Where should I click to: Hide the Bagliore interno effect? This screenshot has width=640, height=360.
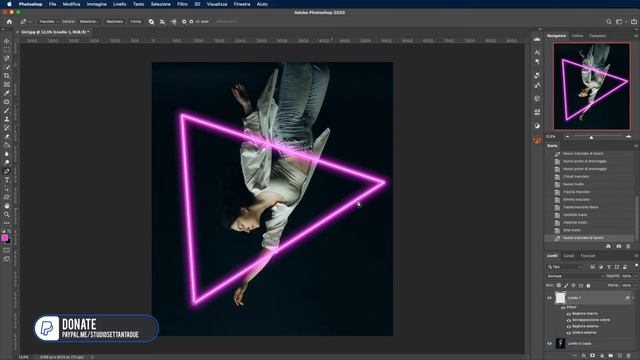click(x=569, y=314)
